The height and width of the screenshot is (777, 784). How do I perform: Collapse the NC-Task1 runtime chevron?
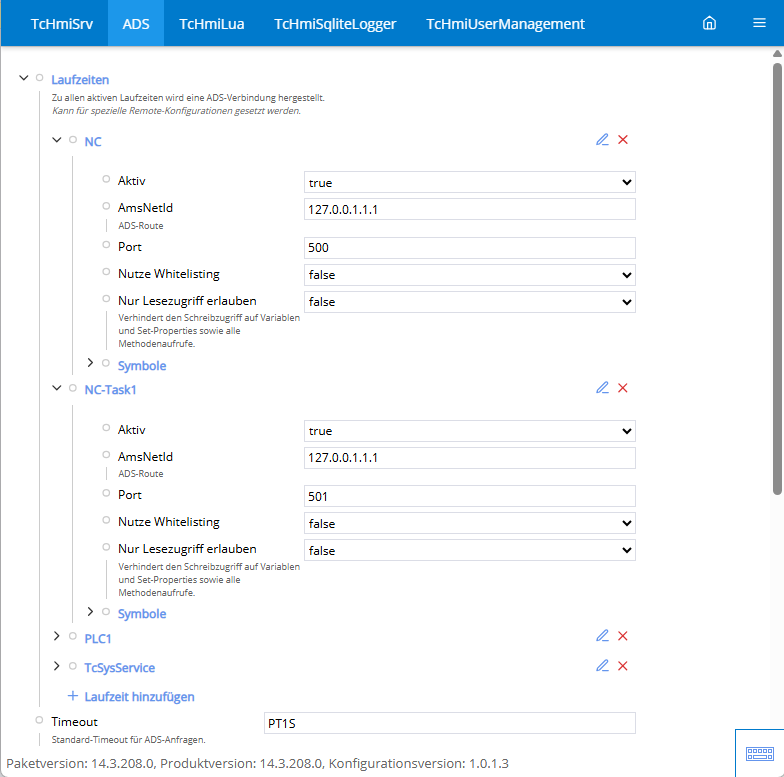(56, 388)
